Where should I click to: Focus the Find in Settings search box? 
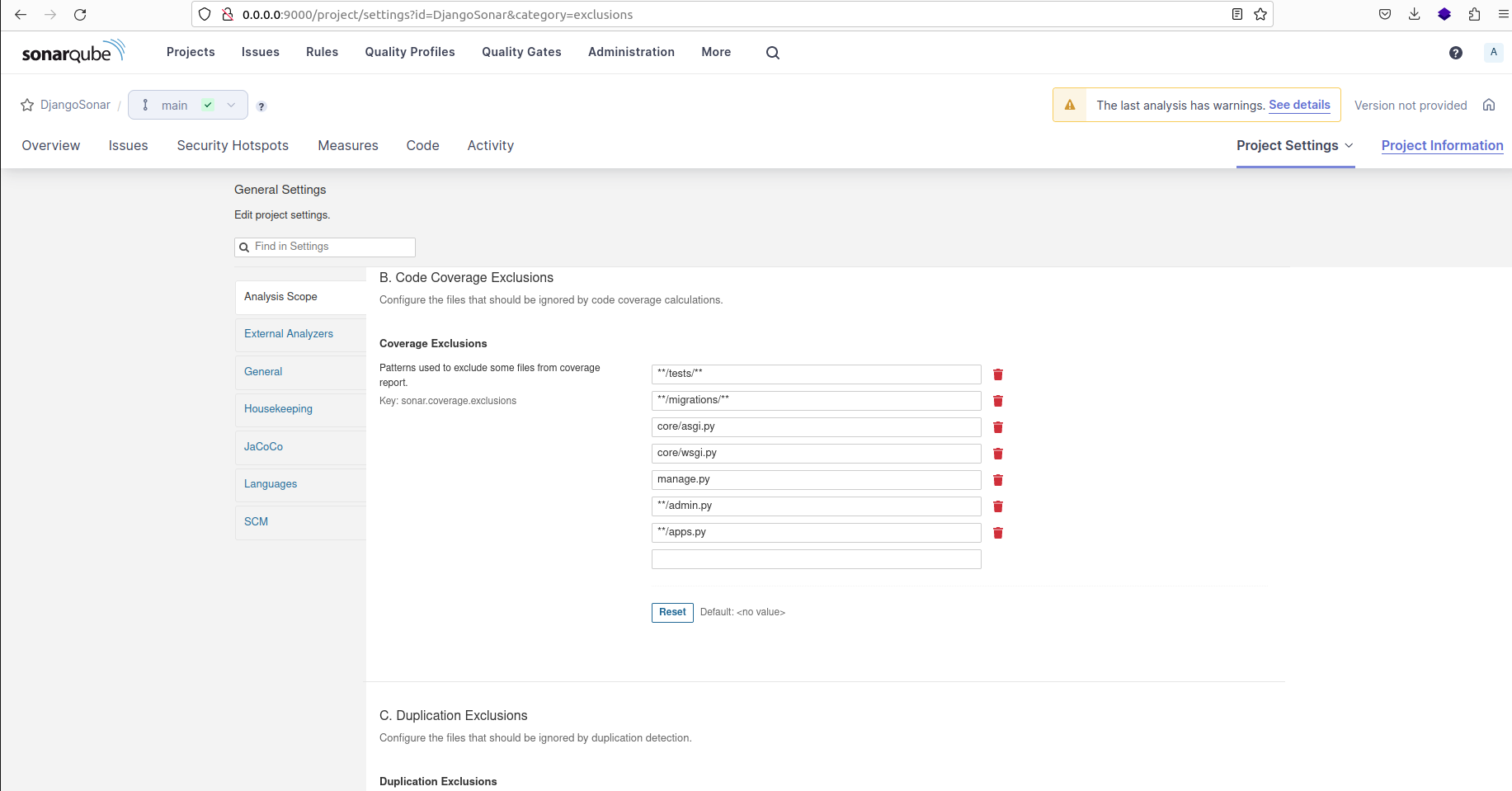(x=325, y=247)
